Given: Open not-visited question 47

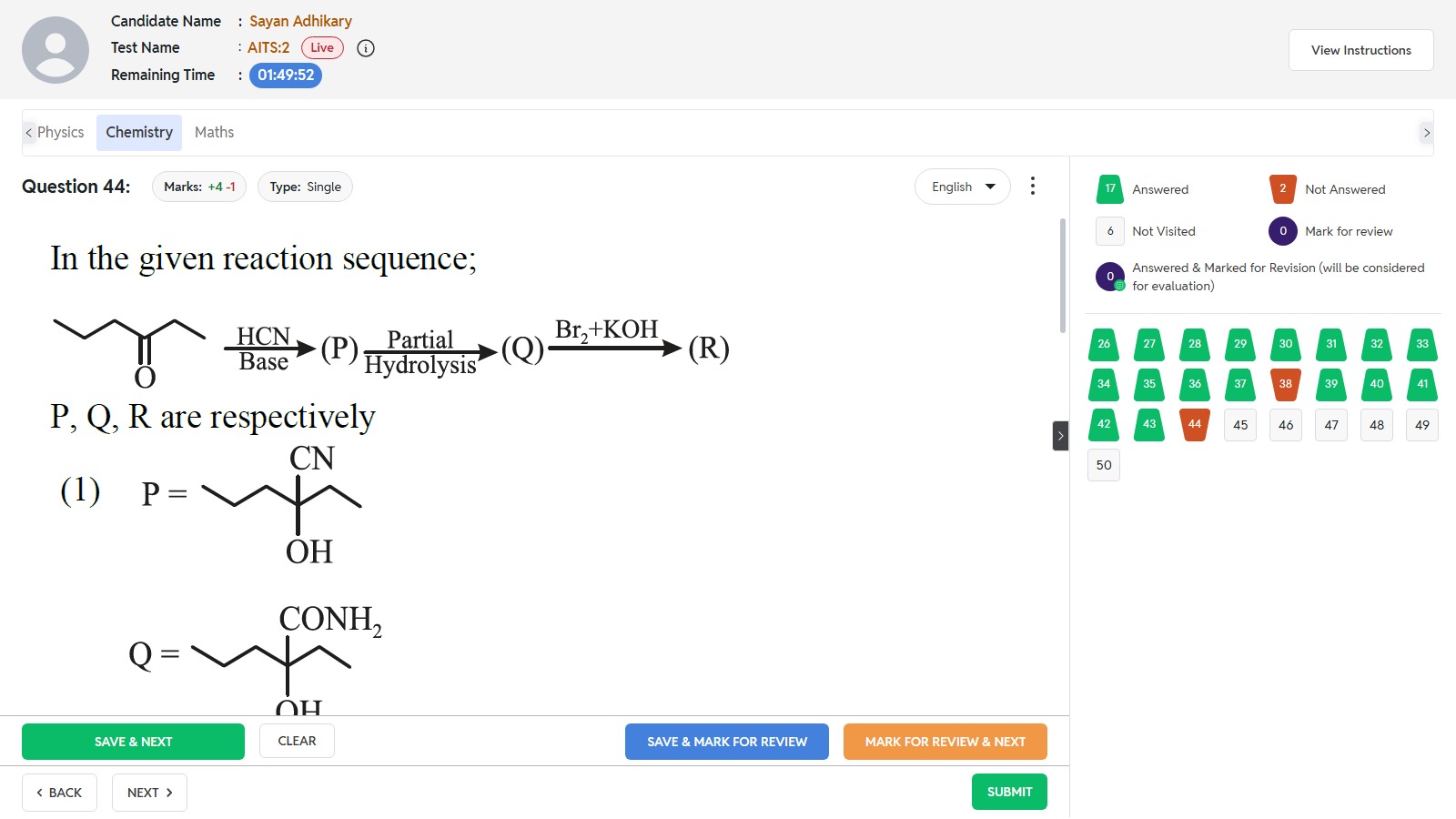Looking at the screenshot, I should click(x=1331, y=425).
